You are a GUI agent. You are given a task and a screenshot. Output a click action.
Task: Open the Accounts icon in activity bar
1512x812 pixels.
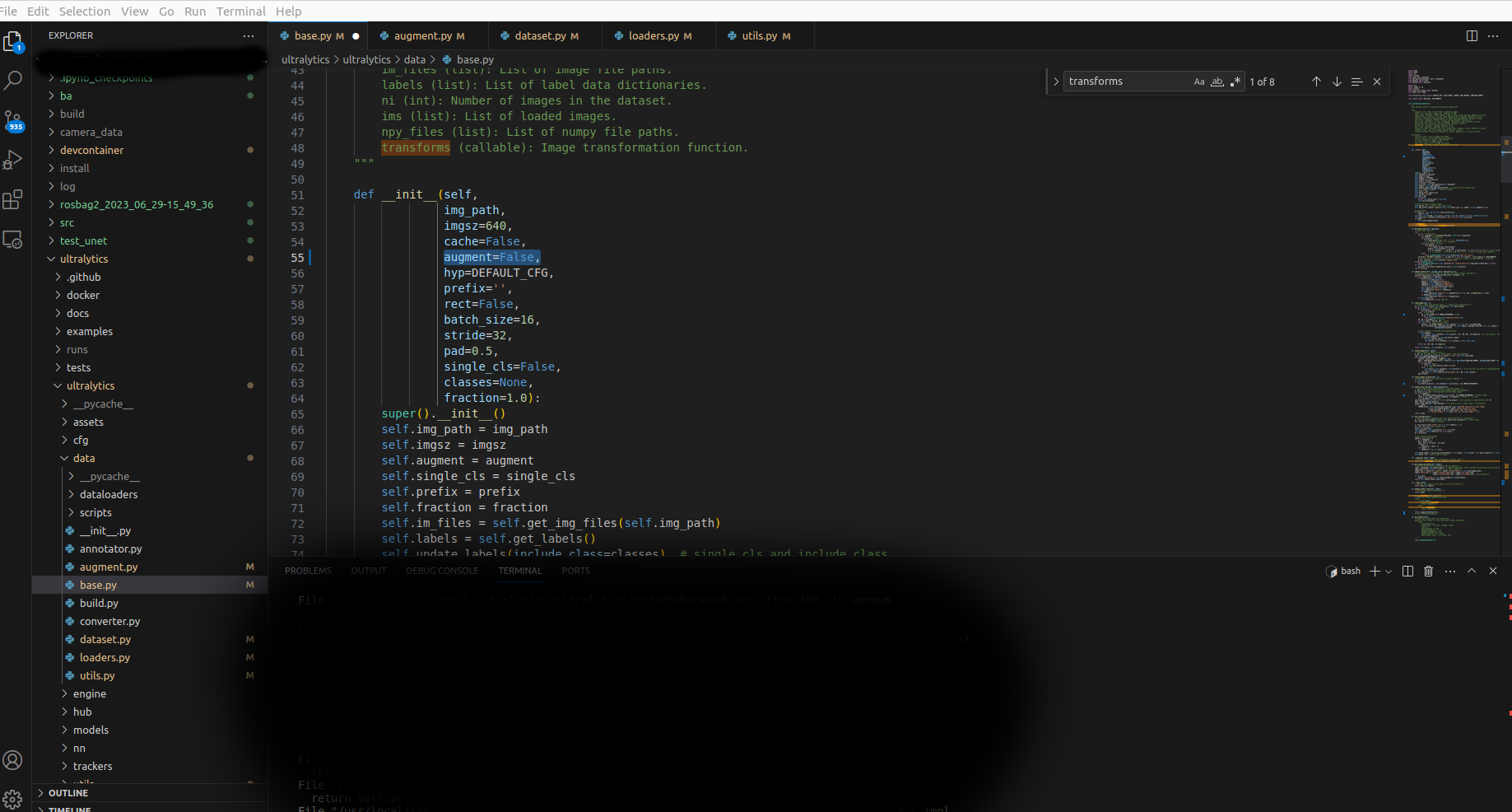[13, 760]
